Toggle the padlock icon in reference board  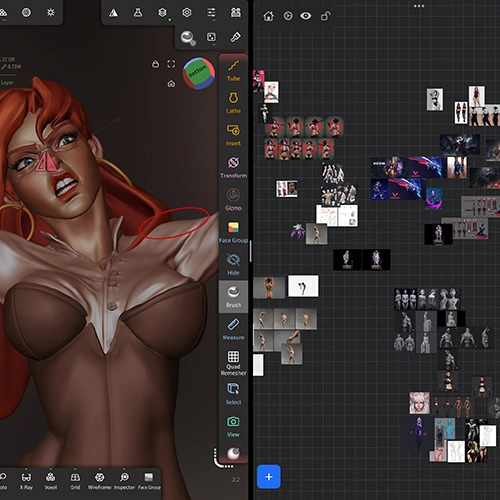pyautogui.click(x=325, y=16)
